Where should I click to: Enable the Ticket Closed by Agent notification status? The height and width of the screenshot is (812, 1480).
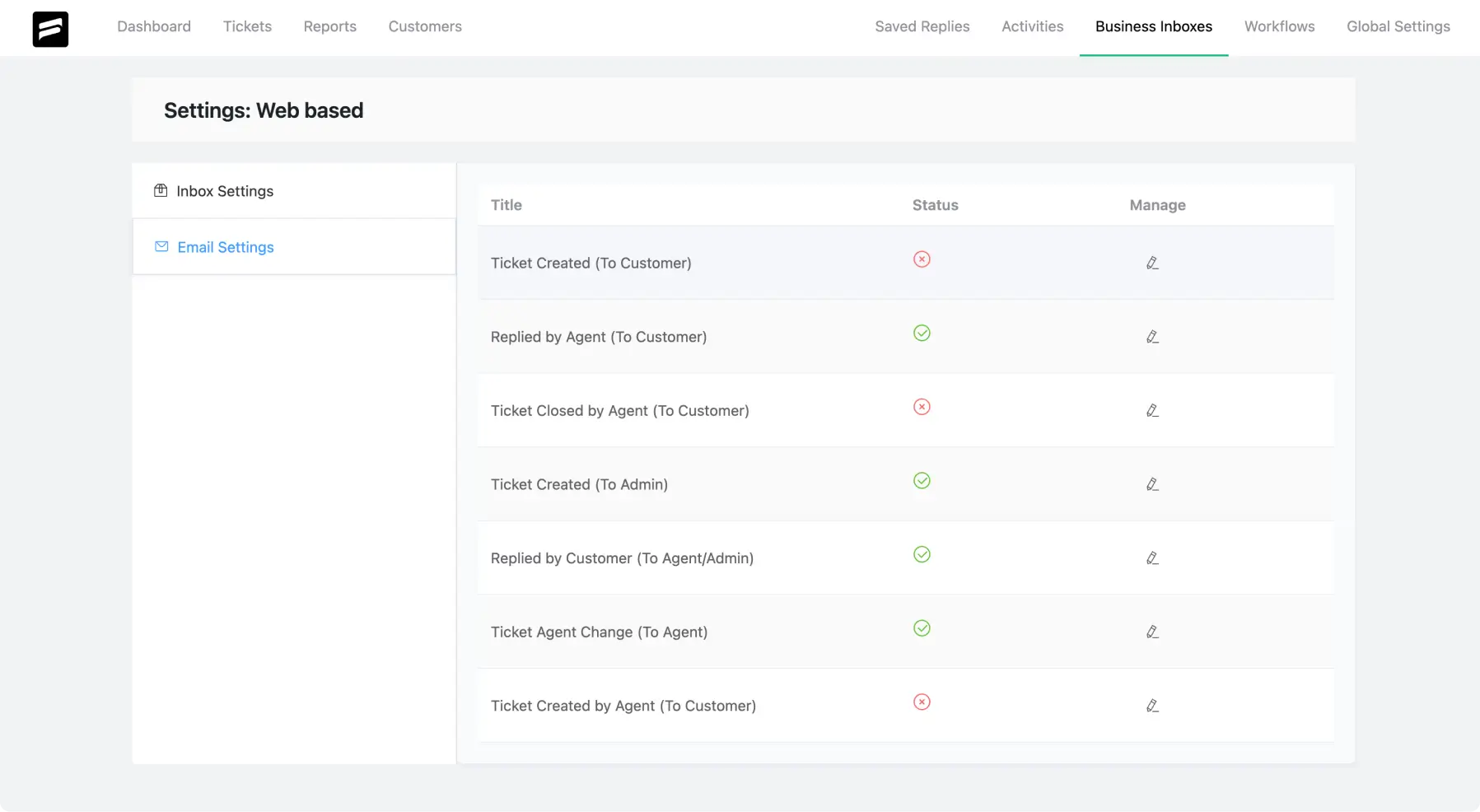(922, 406)
